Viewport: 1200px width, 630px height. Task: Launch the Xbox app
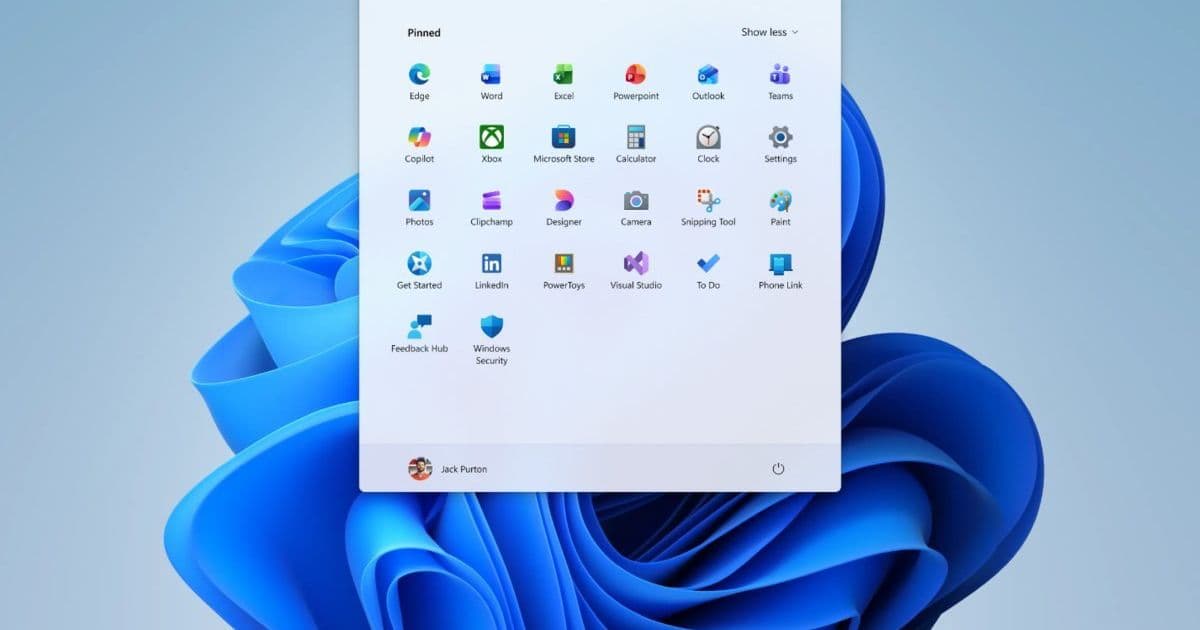pyautogui.click(x=491, y=137)
